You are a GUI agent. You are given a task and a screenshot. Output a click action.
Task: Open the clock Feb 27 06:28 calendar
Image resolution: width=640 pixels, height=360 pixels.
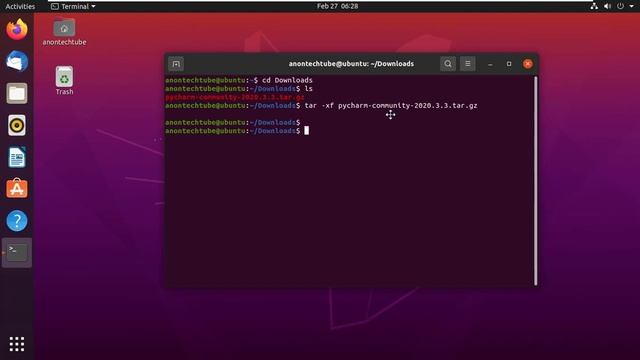338,6
